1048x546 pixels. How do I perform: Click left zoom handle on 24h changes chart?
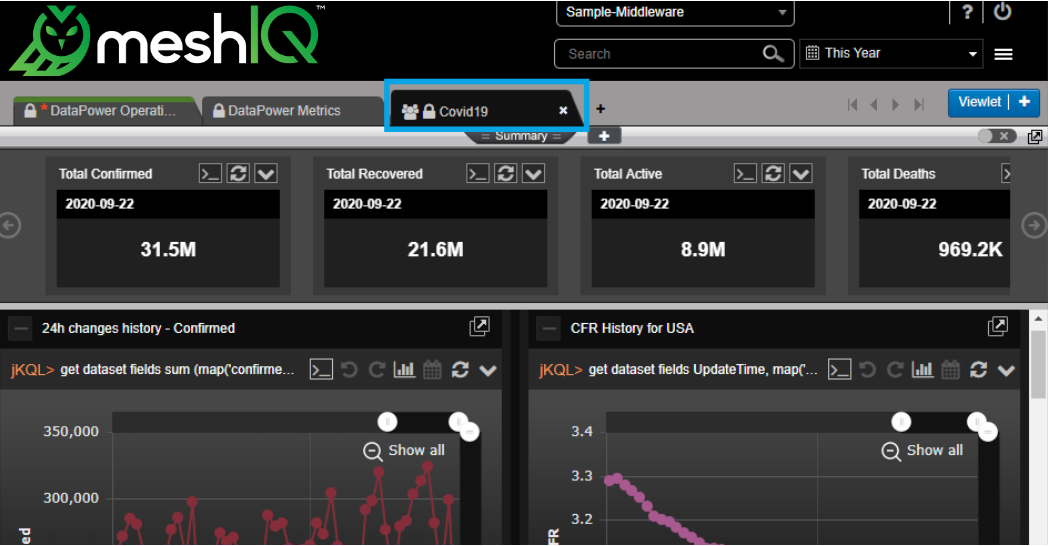pyautogui.click(x=388, y=422)
